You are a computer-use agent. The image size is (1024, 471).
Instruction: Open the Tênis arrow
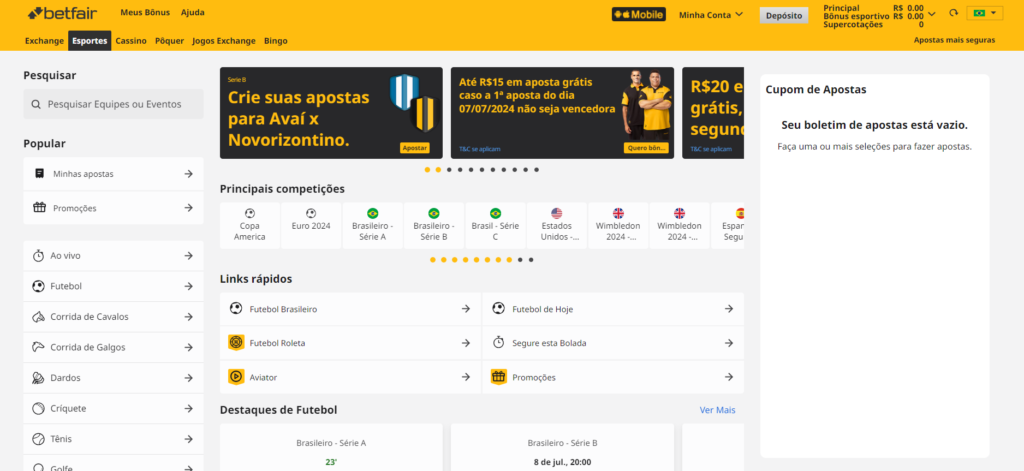coord(189,439)
